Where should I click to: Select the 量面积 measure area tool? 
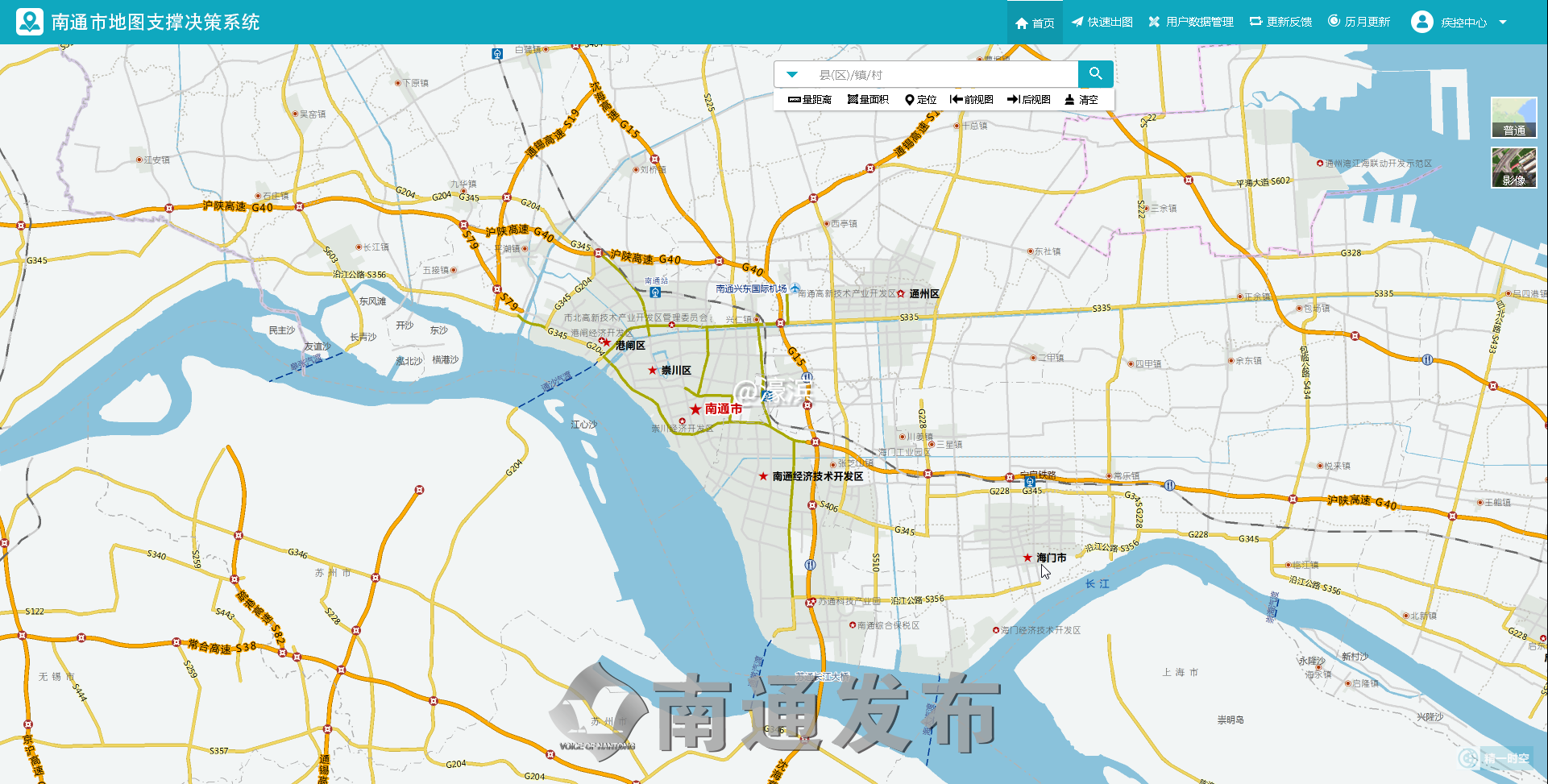[868, 100]
